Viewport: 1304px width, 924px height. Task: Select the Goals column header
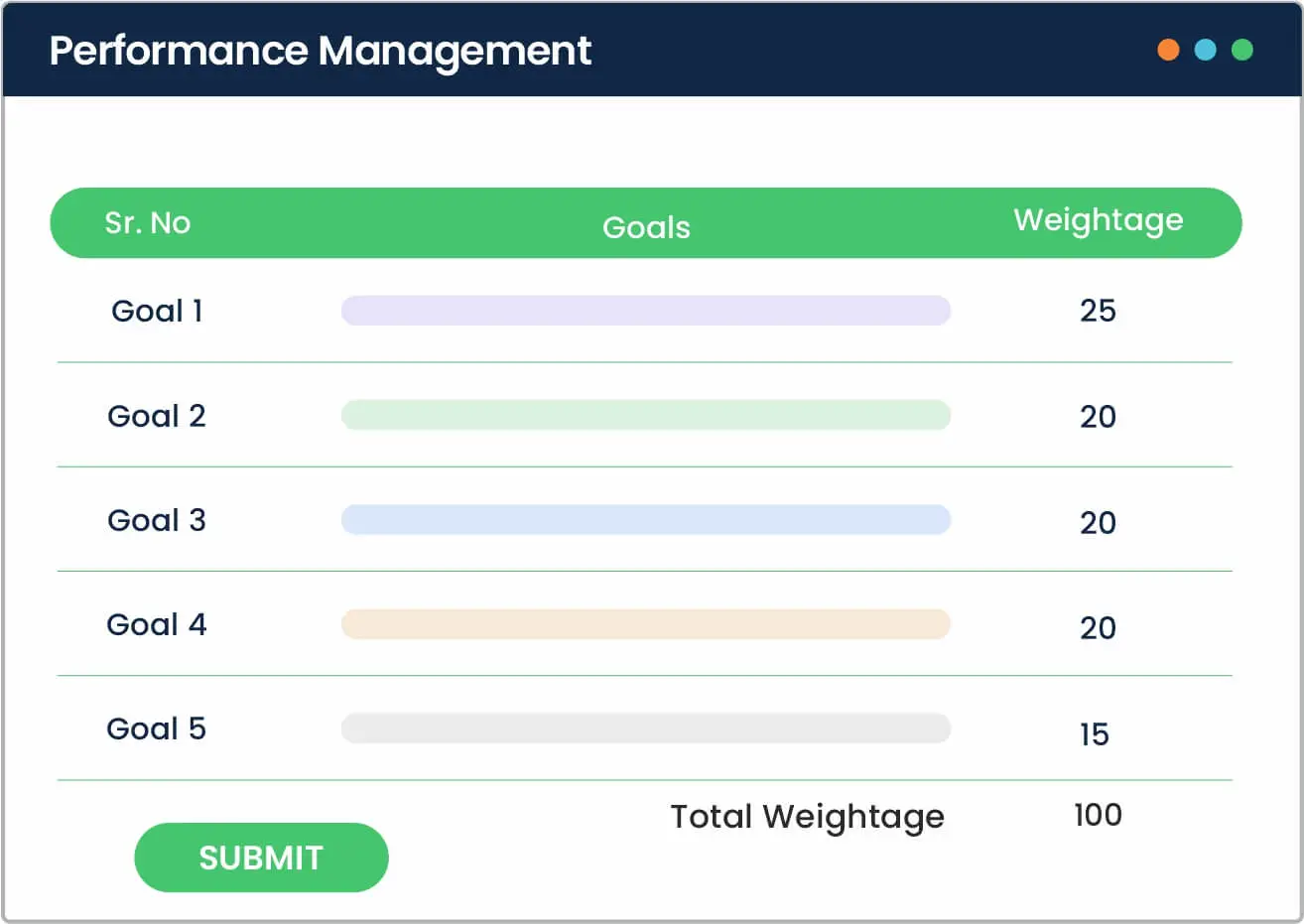646,227
